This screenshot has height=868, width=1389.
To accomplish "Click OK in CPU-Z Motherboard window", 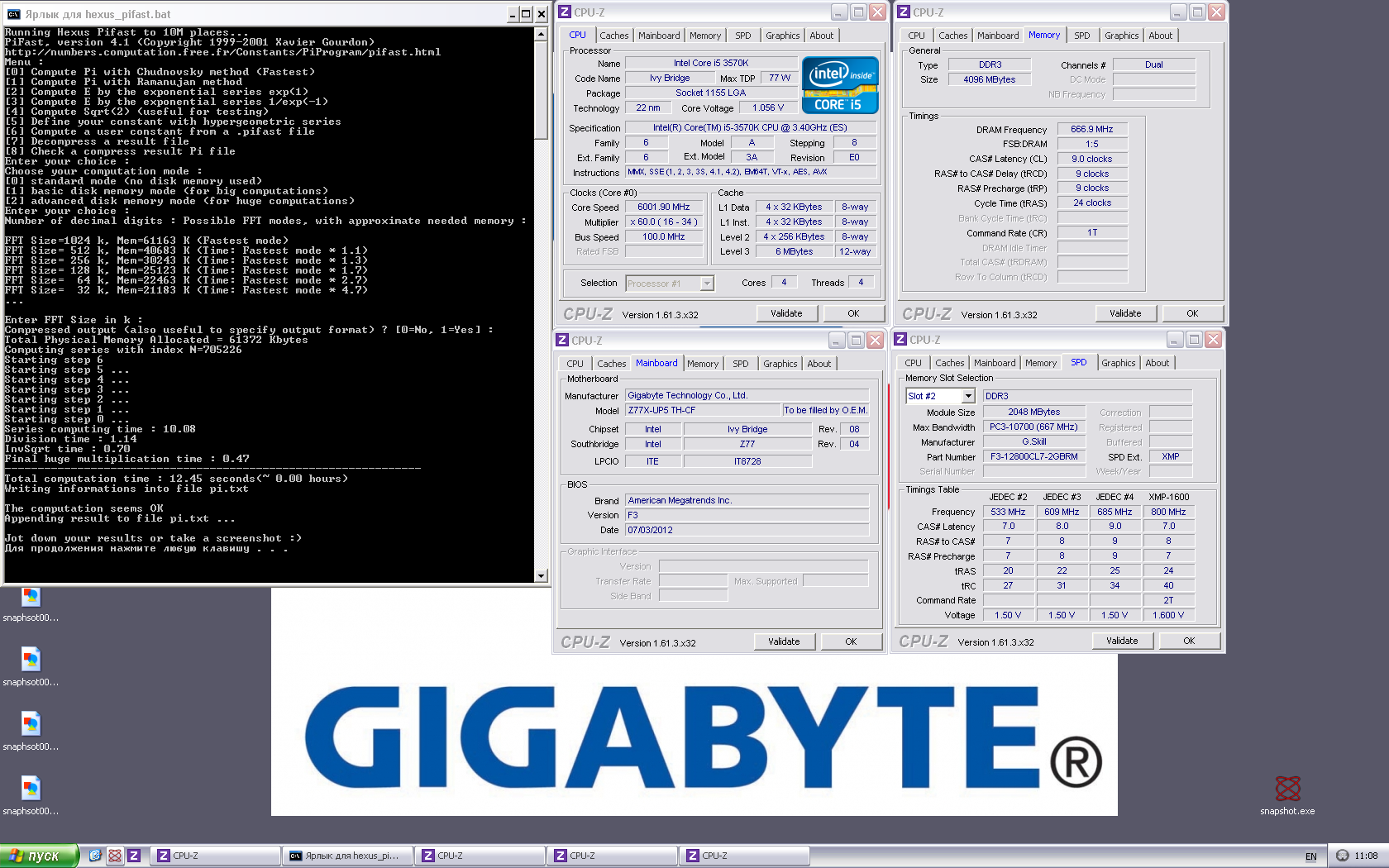I will (x=851, y=641).
